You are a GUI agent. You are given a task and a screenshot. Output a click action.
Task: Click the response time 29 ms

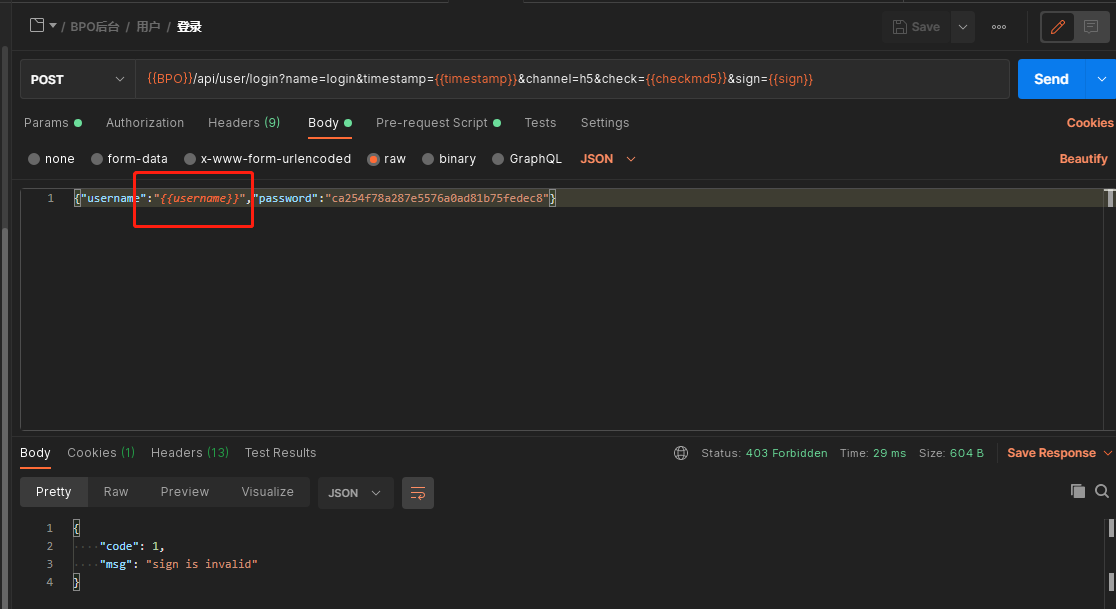point(888,453)
